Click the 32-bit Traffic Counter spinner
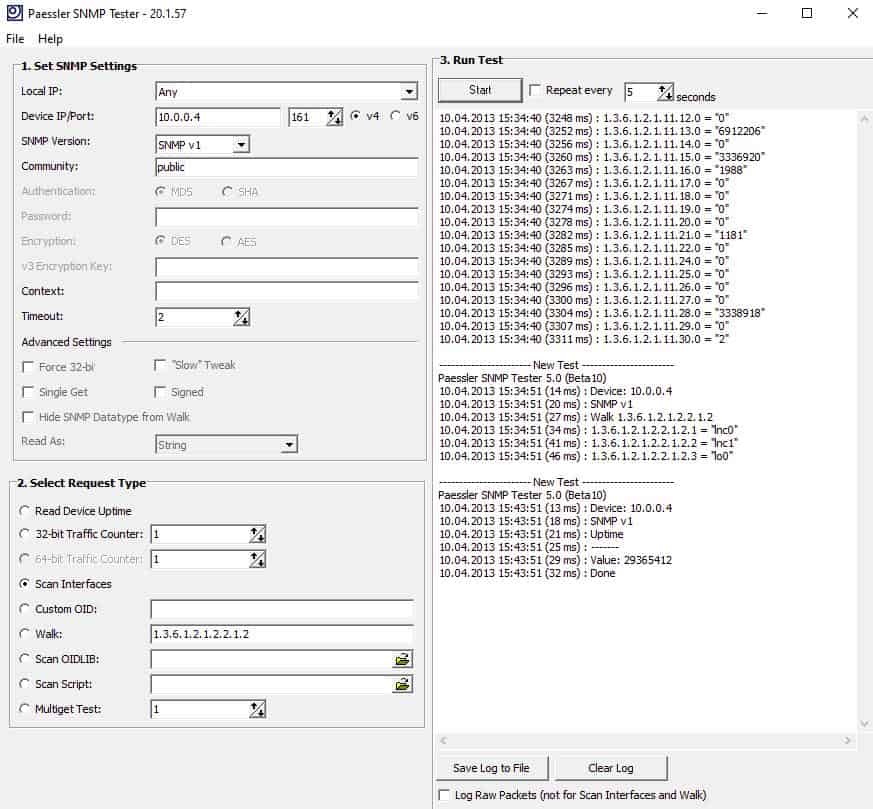This screenshot has height=809, width=873. (x=257, y=534)
